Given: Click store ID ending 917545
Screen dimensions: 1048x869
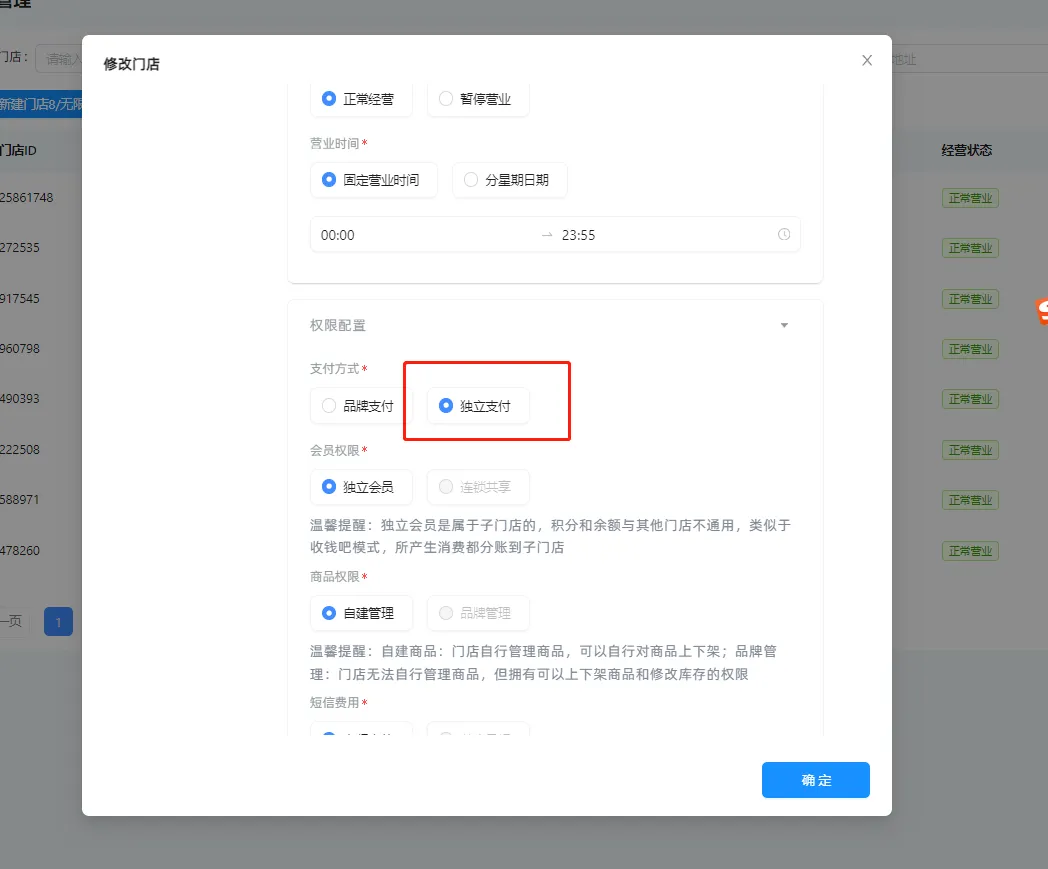Looking at the screenshot, I should tap(20, 299).
